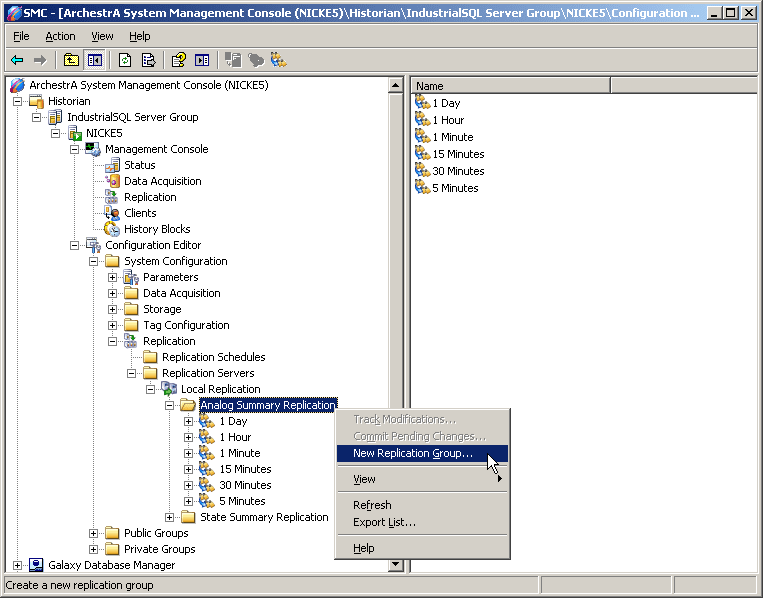Click the SMC title bar application icon
The image size is (763, 598).
[x=14, y=13]
